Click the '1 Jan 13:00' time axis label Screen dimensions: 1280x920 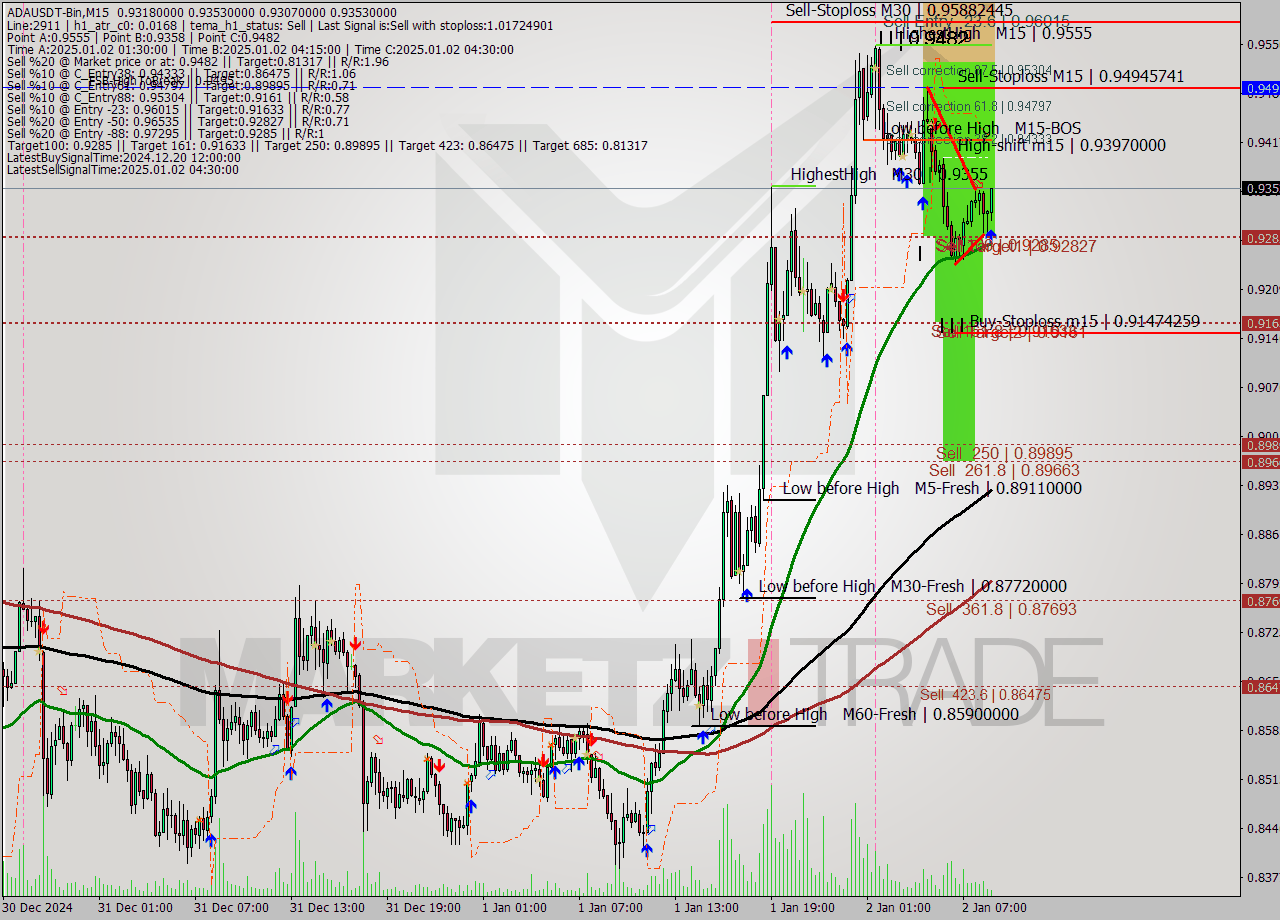pos(706,908)
